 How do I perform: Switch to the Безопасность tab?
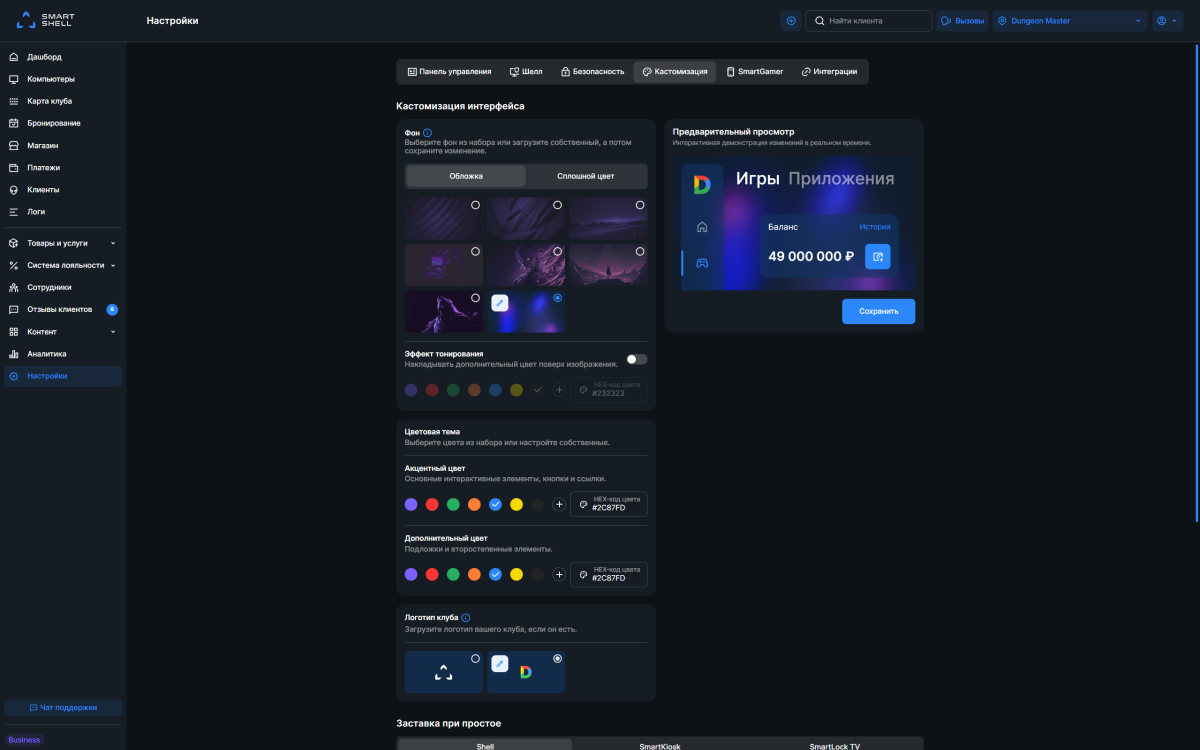(592, 72)
